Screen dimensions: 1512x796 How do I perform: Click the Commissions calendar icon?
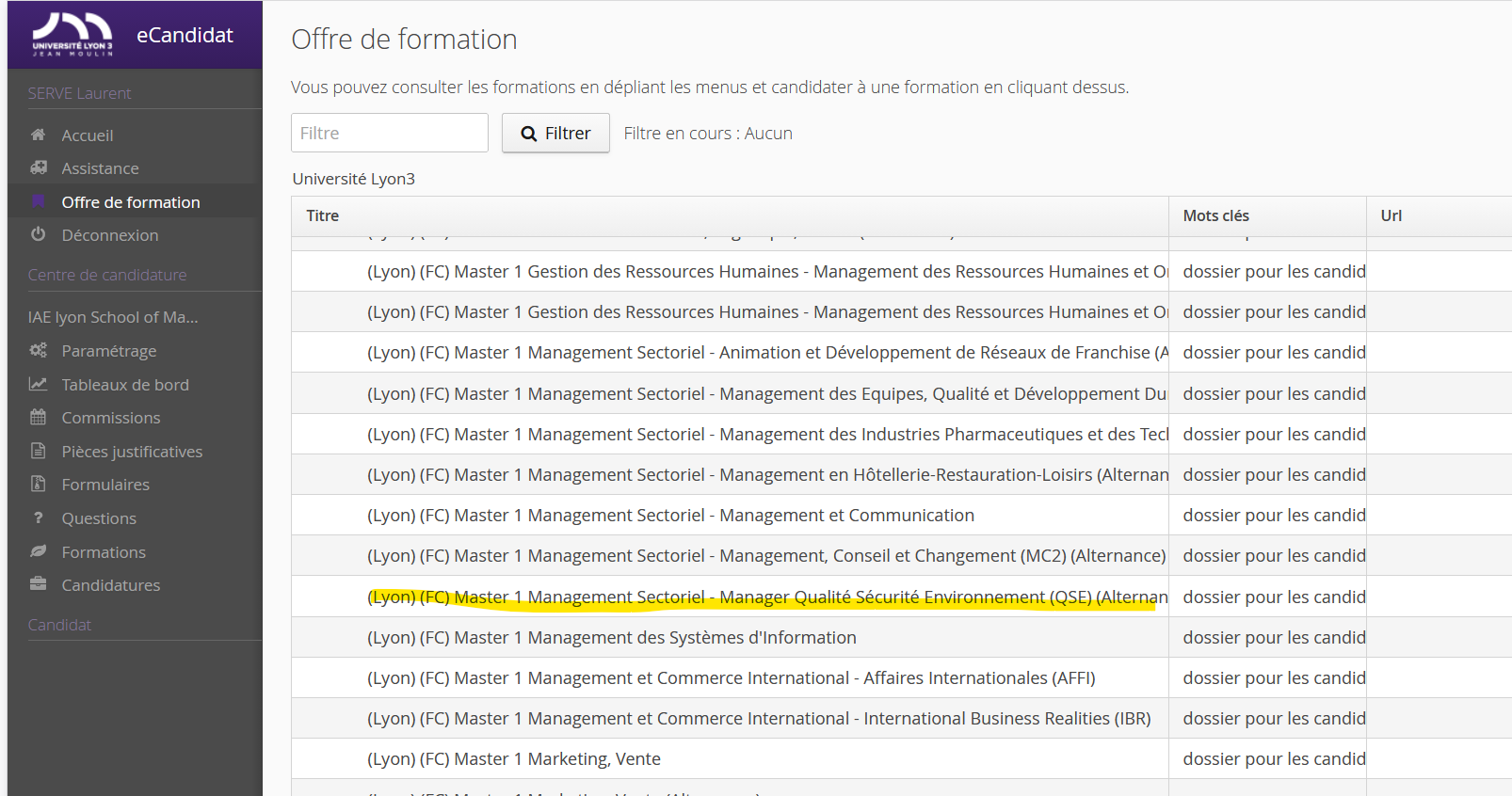pos(38,417)
